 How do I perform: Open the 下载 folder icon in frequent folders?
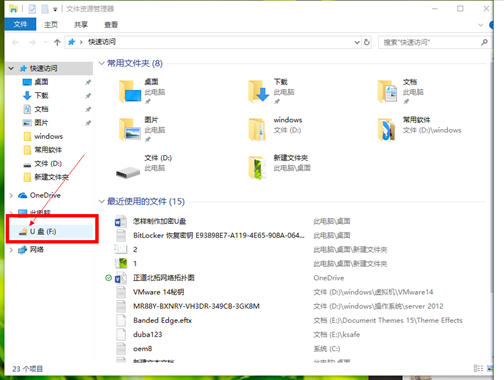(x=258, y=91)
